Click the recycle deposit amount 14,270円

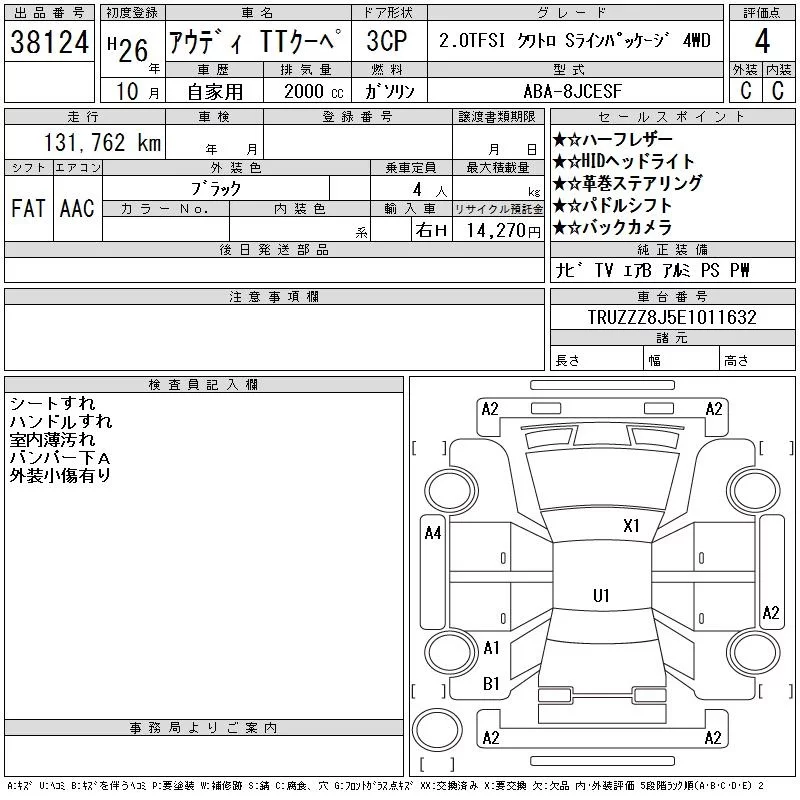click(x=498, y=230)
